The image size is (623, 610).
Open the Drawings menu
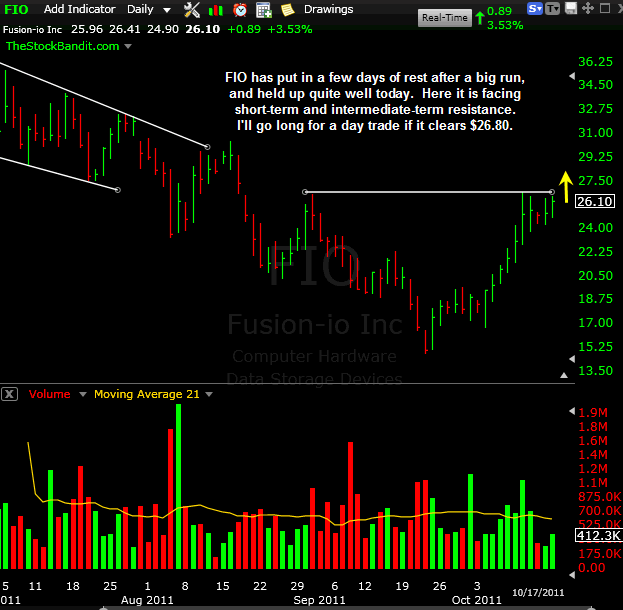click(x=329, y=10)
